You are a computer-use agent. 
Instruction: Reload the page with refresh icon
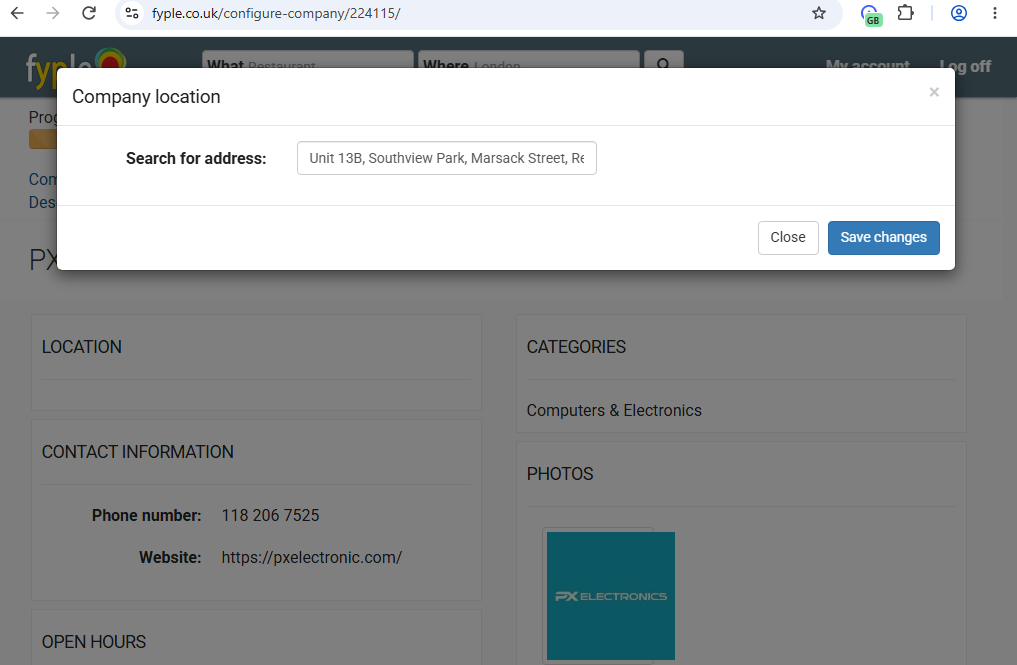(89, 13)
